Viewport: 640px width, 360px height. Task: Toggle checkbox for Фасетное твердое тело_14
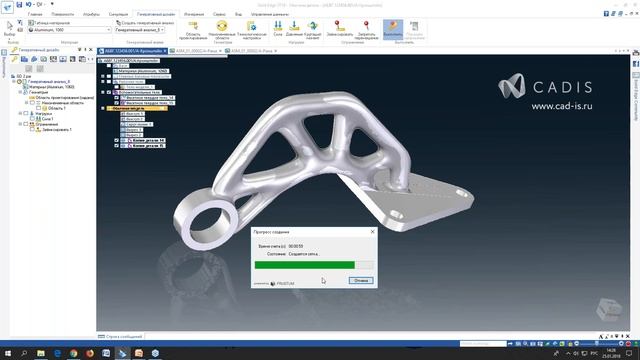point(116,98)
